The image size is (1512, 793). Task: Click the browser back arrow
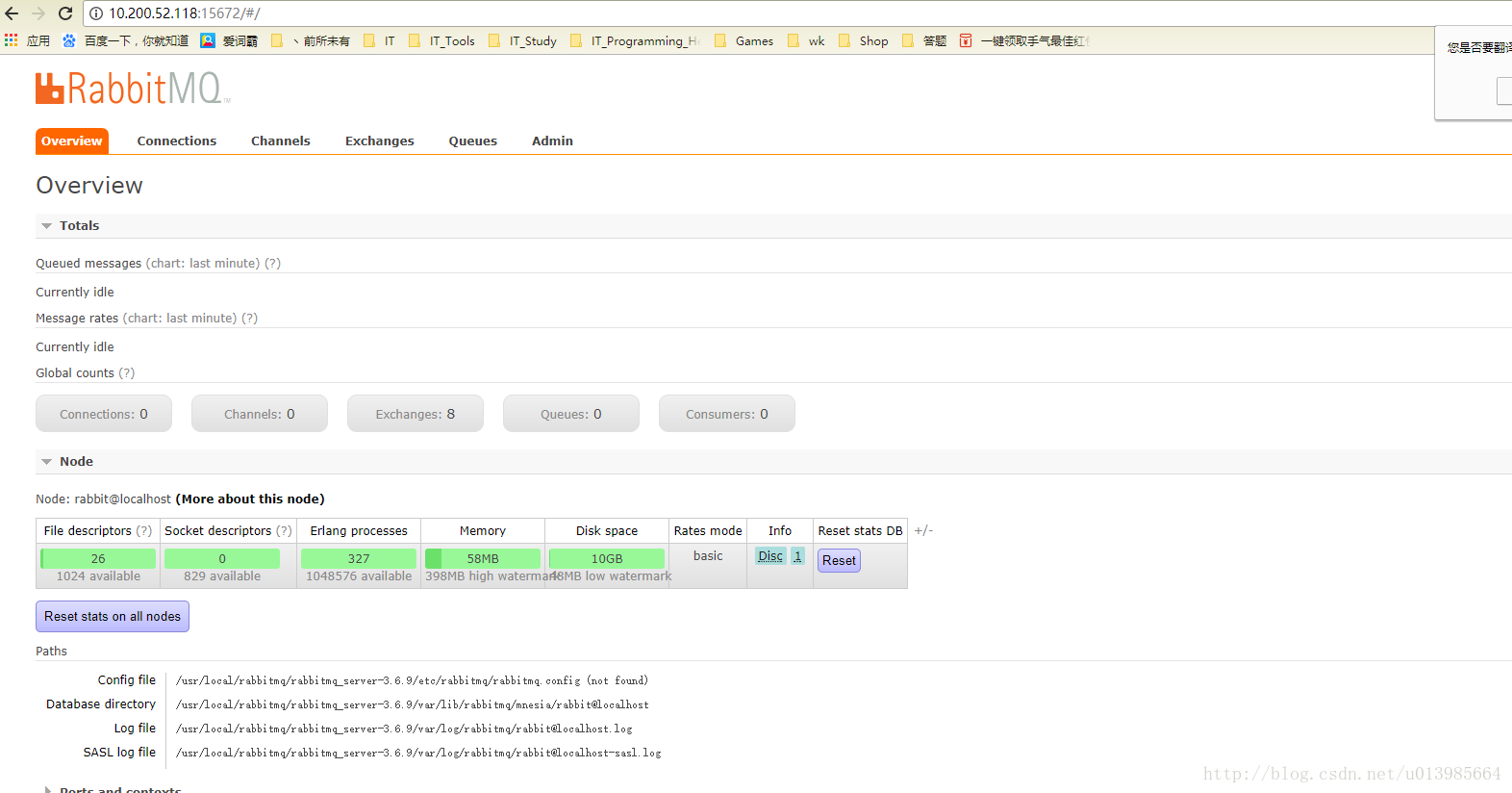12,13
